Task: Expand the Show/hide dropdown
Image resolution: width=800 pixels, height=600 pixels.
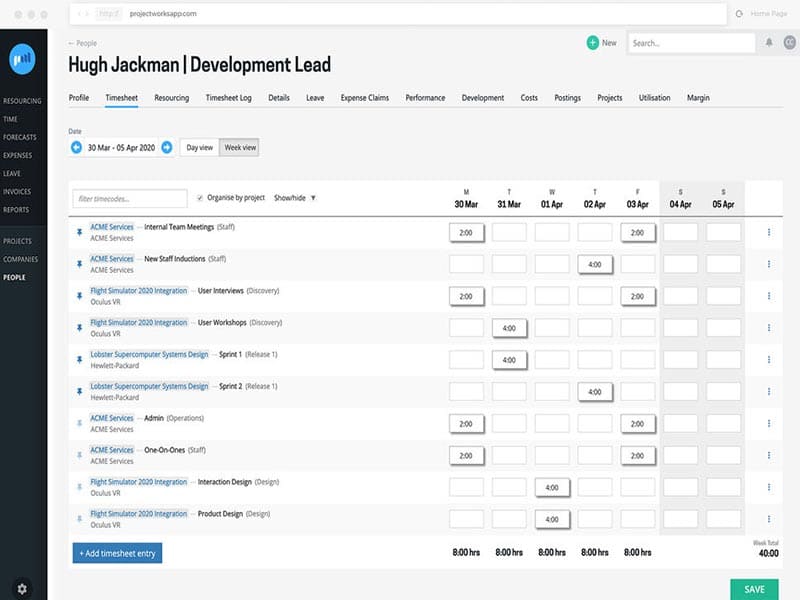Action: coord(295,198)
